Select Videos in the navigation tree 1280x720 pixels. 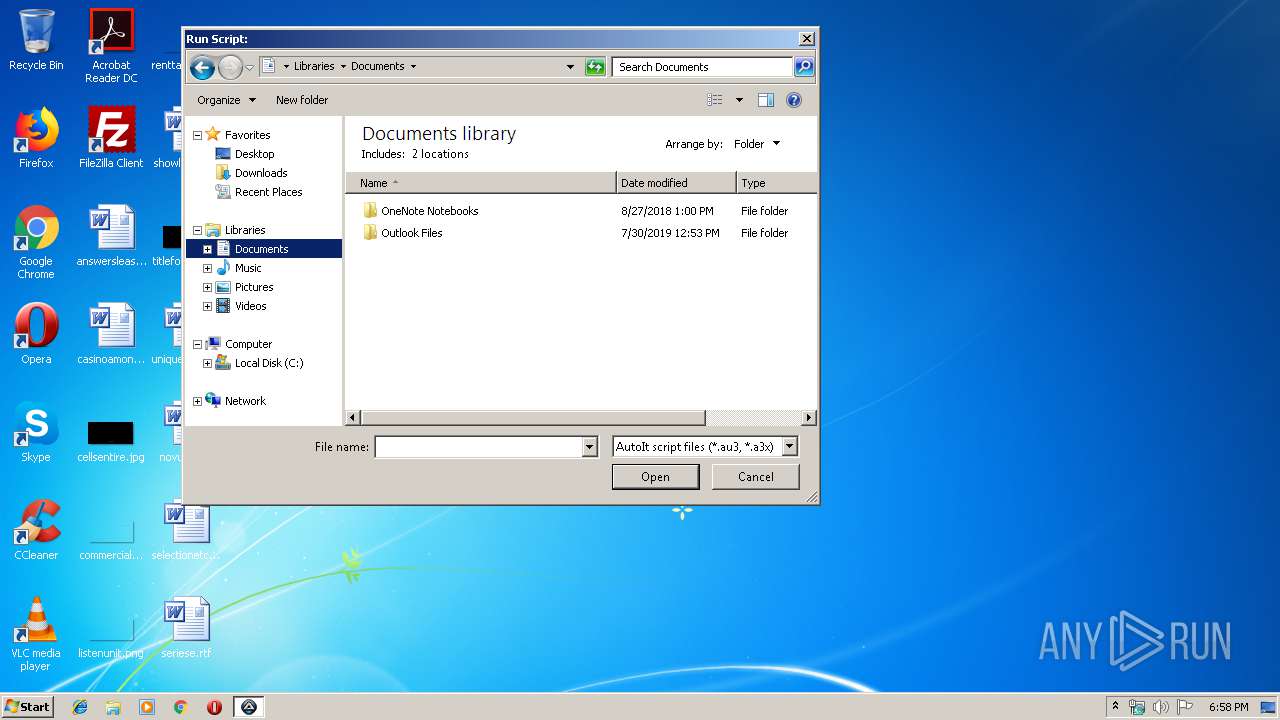(250, 306)
